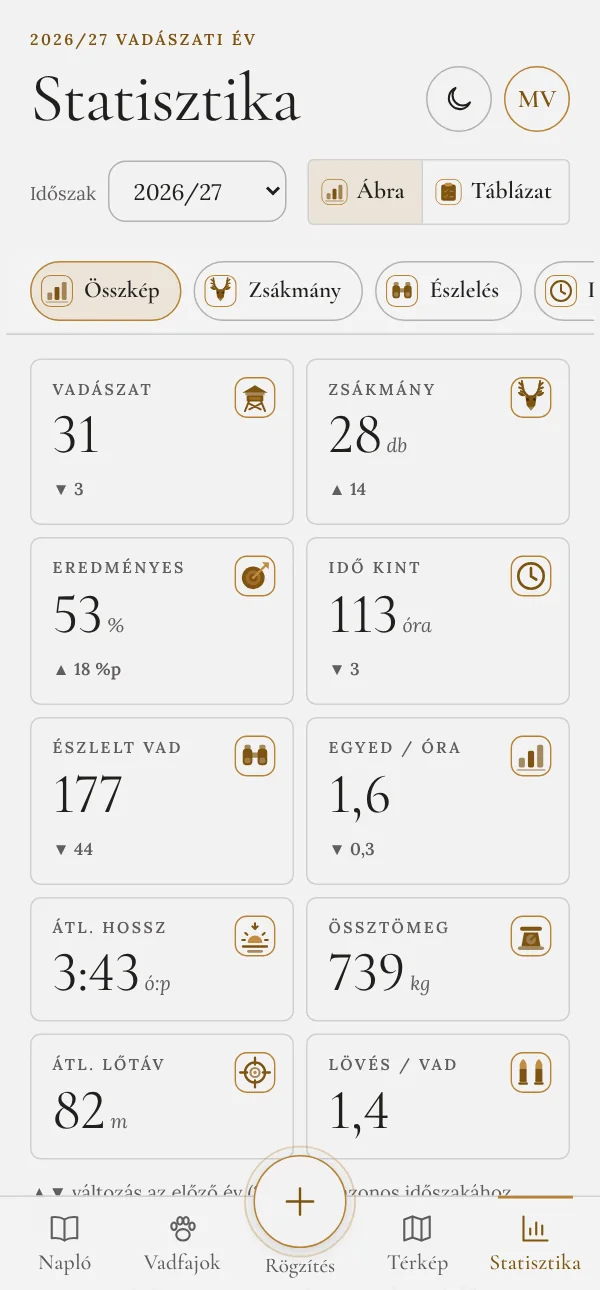This screenshot has width=600, height=1290.
Task: Switch to Táblázat table view
Action: point(496,191)
